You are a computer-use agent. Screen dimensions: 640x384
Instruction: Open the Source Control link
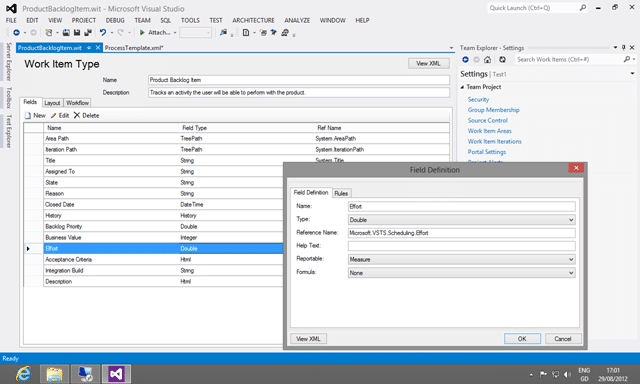coord(488,121)
